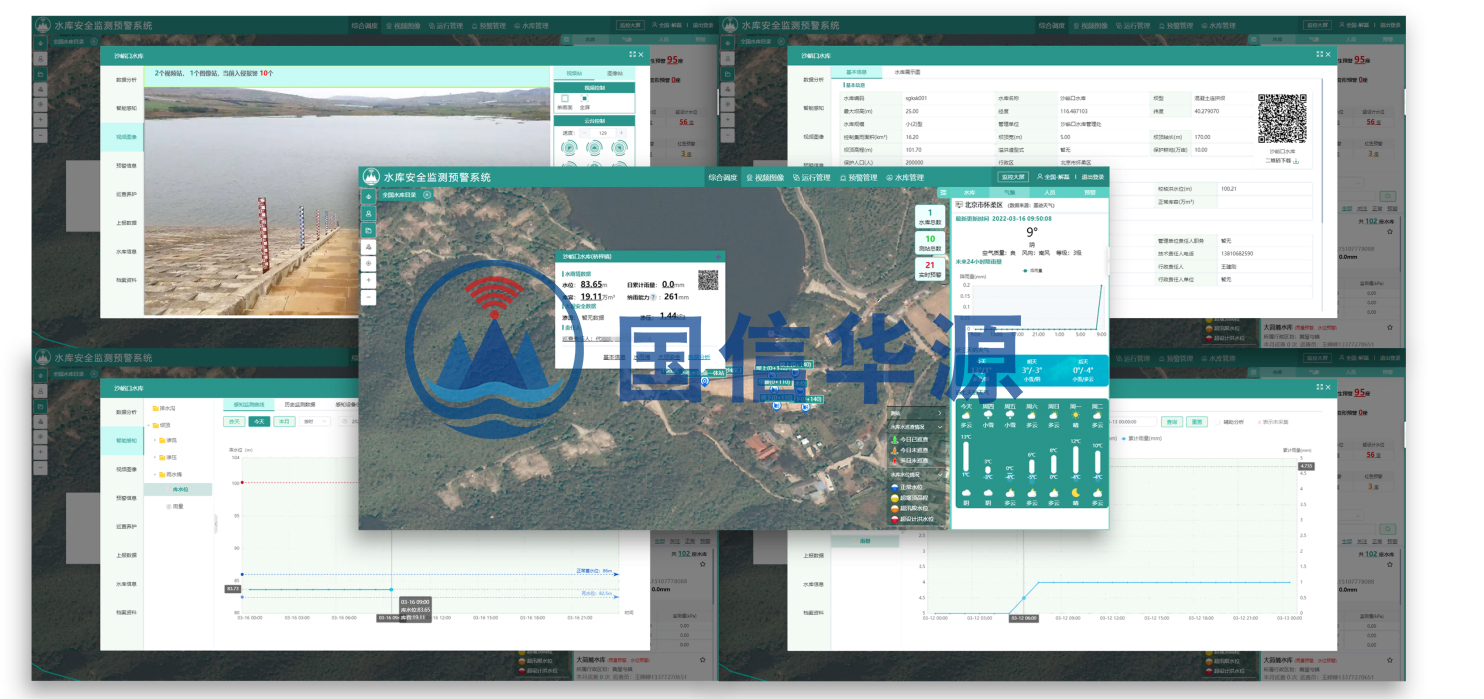Viewport: 1484px width, 699px height.
Task: Click 查询 button in rainfall chart window
Action: click(1172, 422)
